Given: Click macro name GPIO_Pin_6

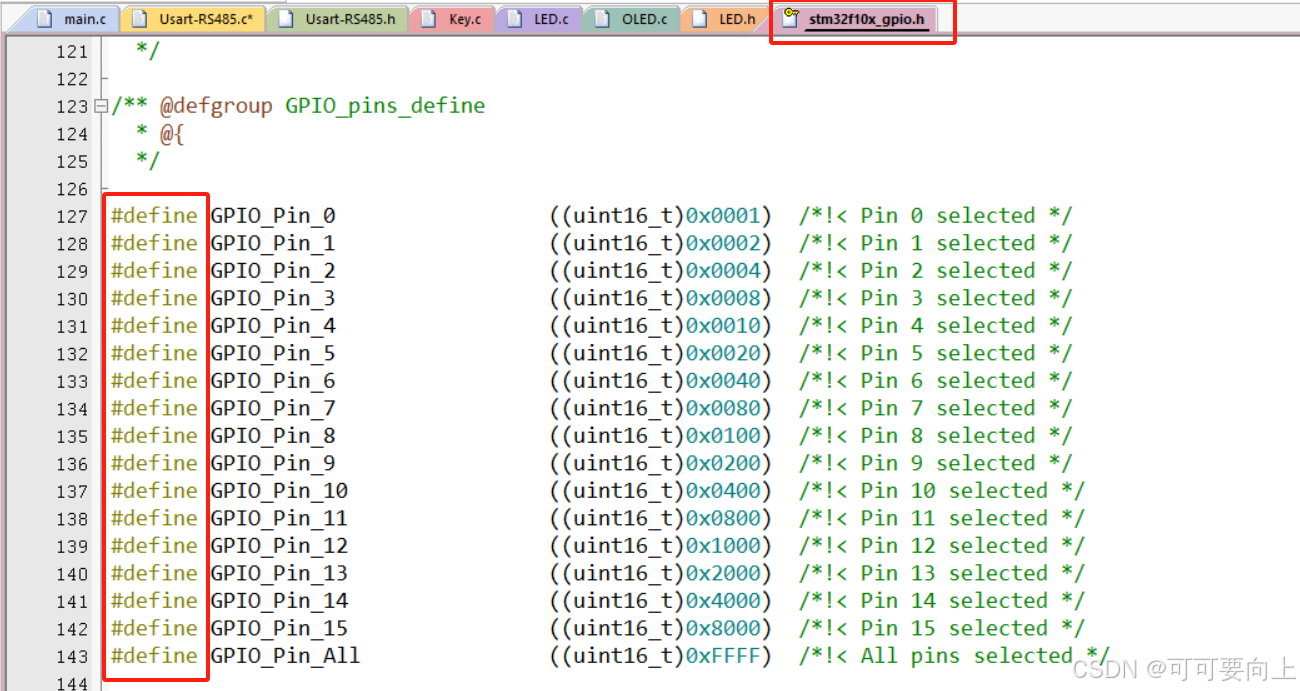Looking at the screenshot, I should [x=273, y=381].
